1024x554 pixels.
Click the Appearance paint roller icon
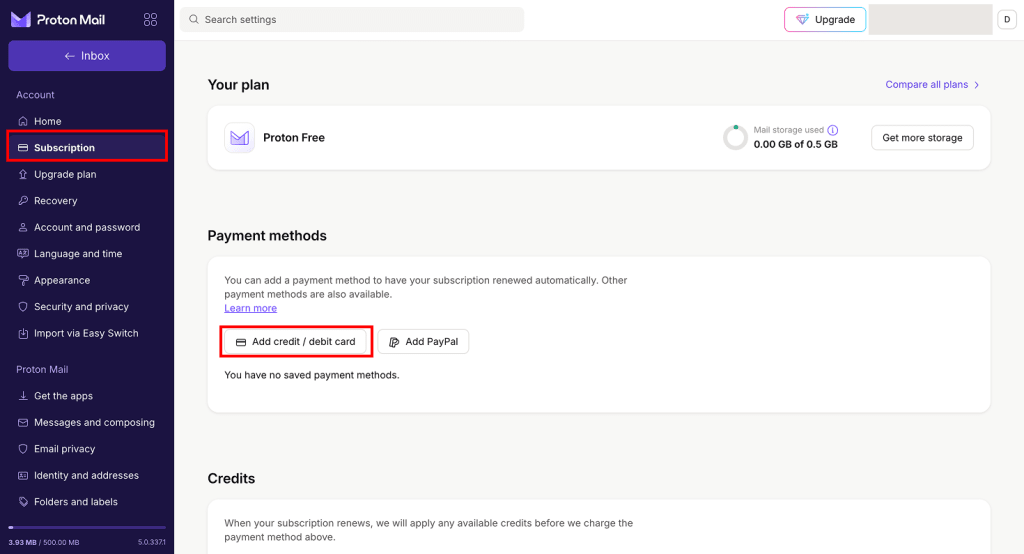(x=23, y=280)
